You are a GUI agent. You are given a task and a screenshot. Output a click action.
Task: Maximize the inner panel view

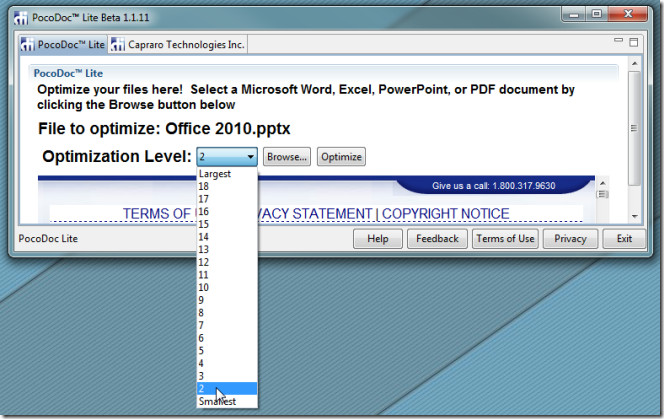(634, 42)
